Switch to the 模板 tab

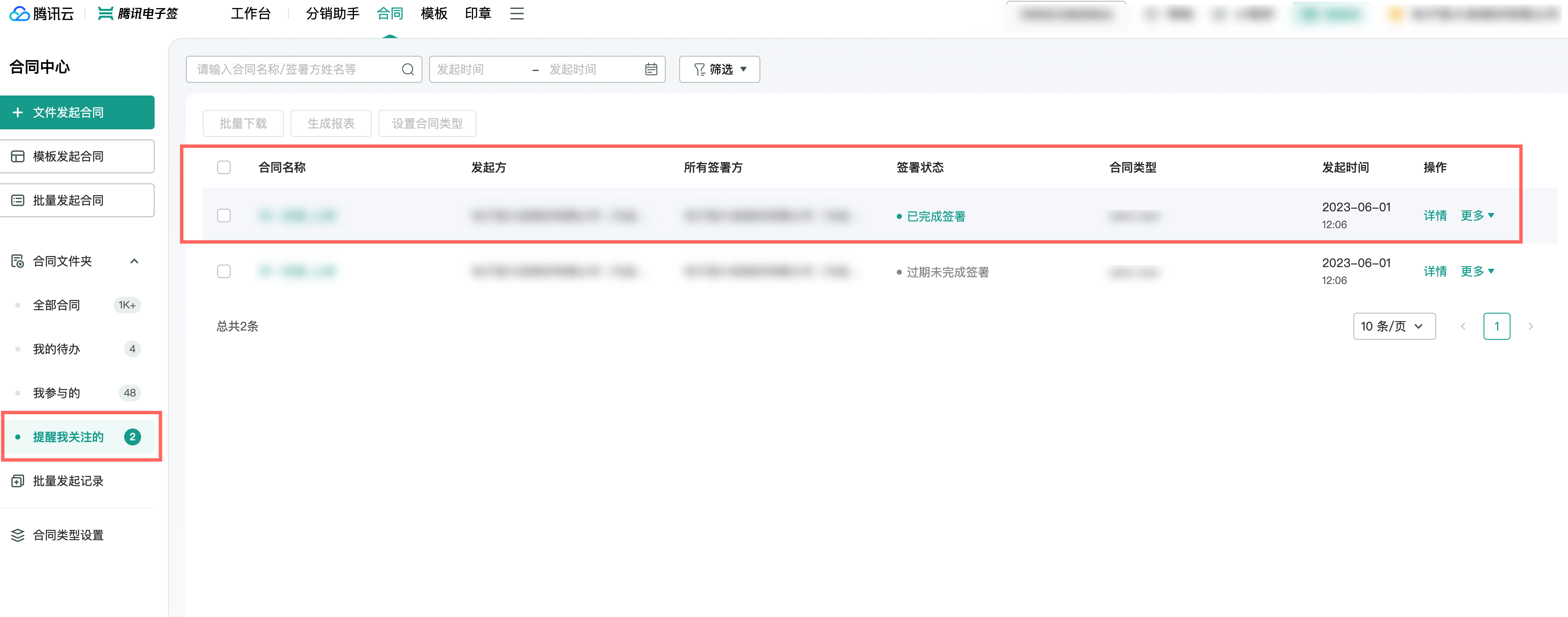434,14
